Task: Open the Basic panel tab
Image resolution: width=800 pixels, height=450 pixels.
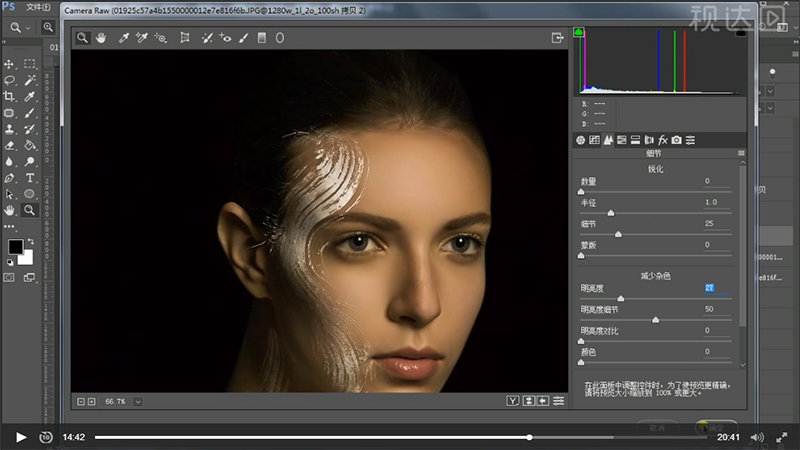Action: [581, 140]
